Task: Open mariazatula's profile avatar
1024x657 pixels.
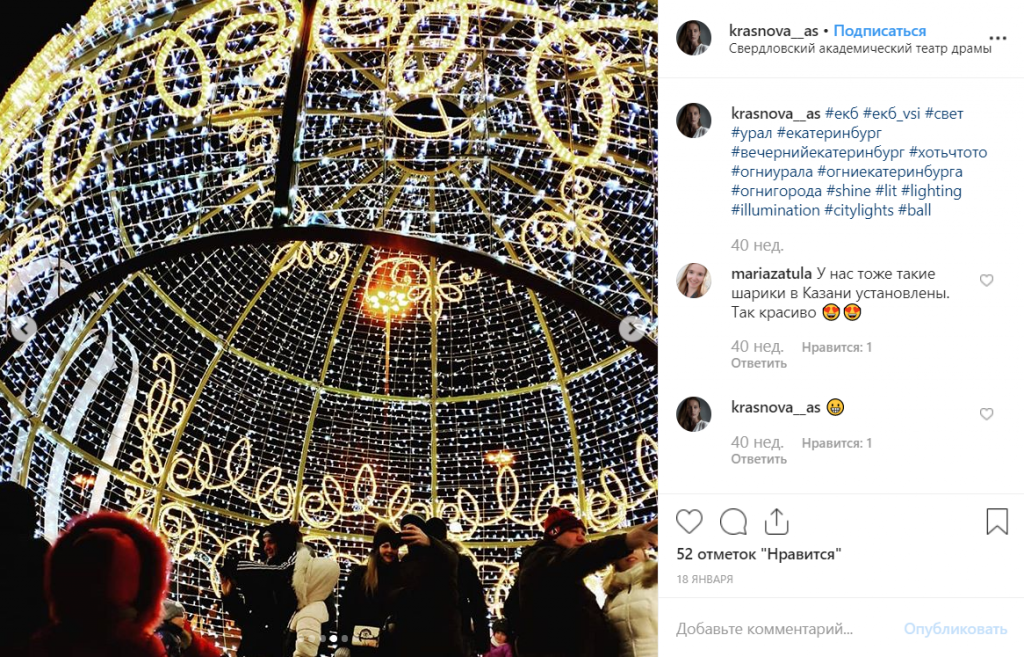Action: 694,281
